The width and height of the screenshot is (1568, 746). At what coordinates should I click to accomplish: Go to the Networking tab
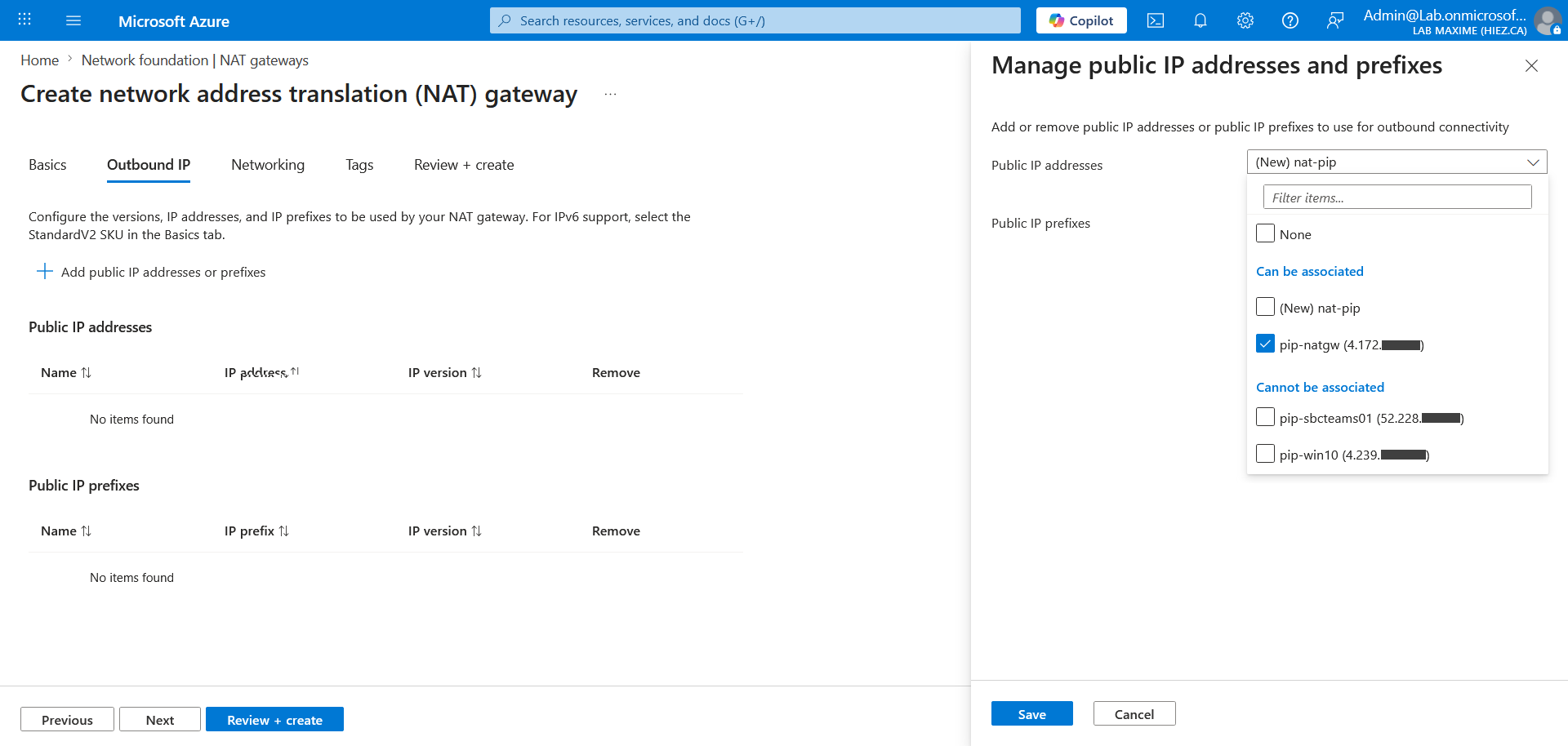[268, 165]
